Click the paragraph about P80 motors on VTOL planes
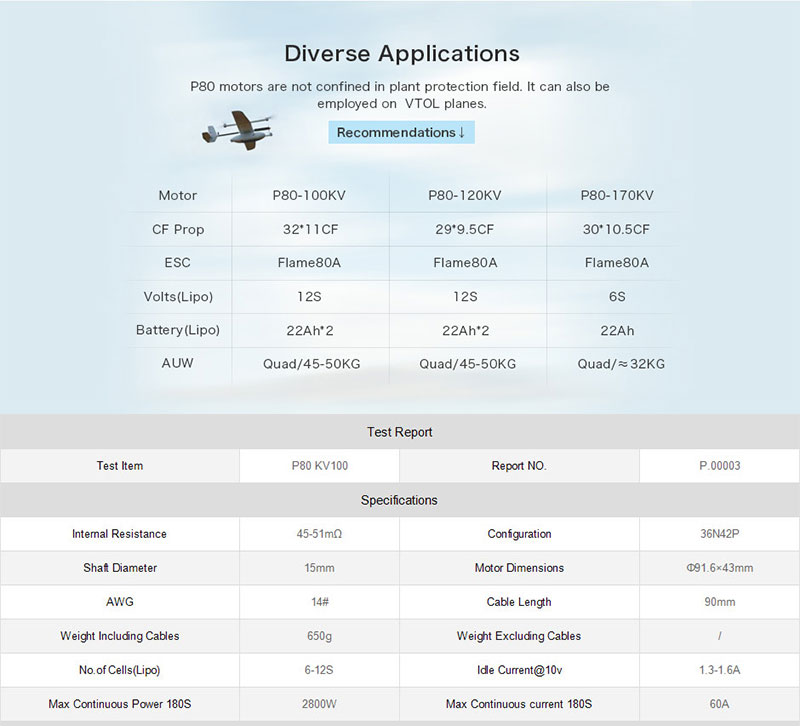This screenshot has height=726, width=800. [400, 95]
